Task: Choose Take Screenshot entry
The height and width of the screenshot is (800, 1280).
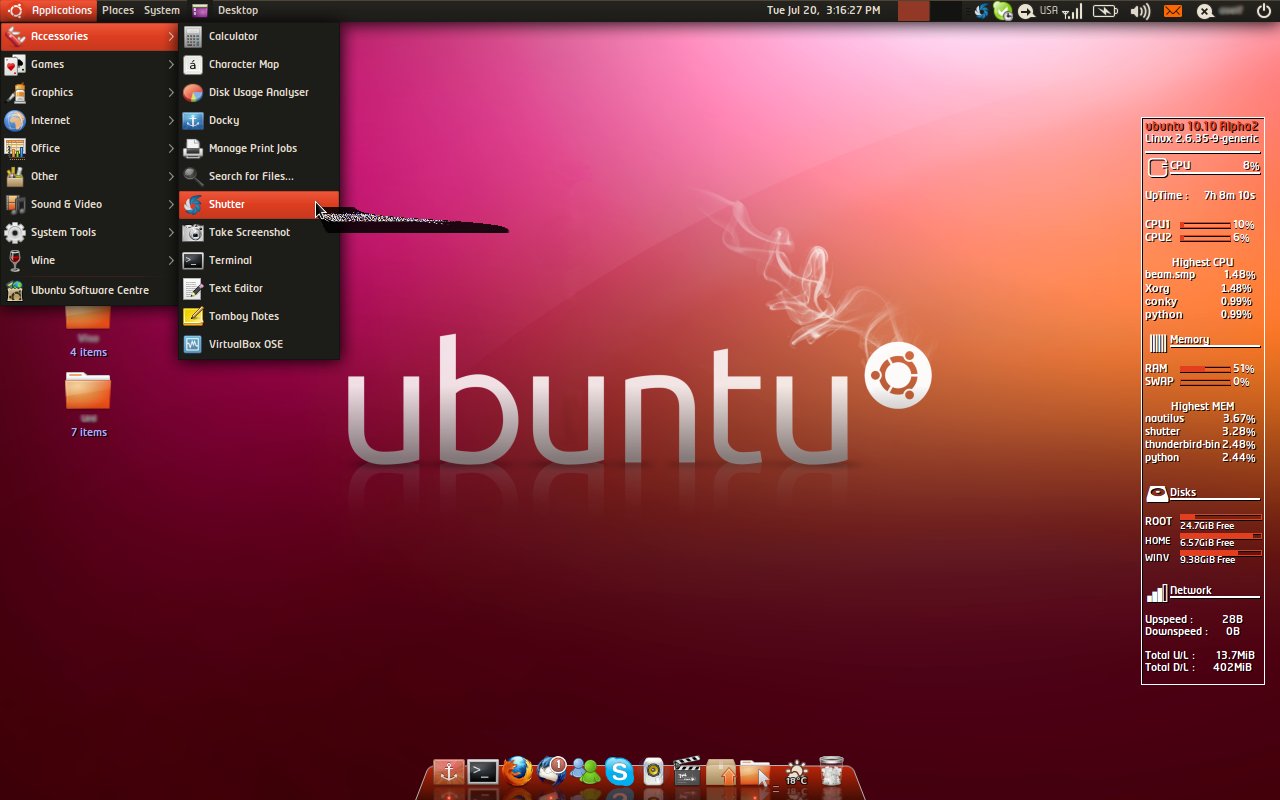Action: click(259, 232)
